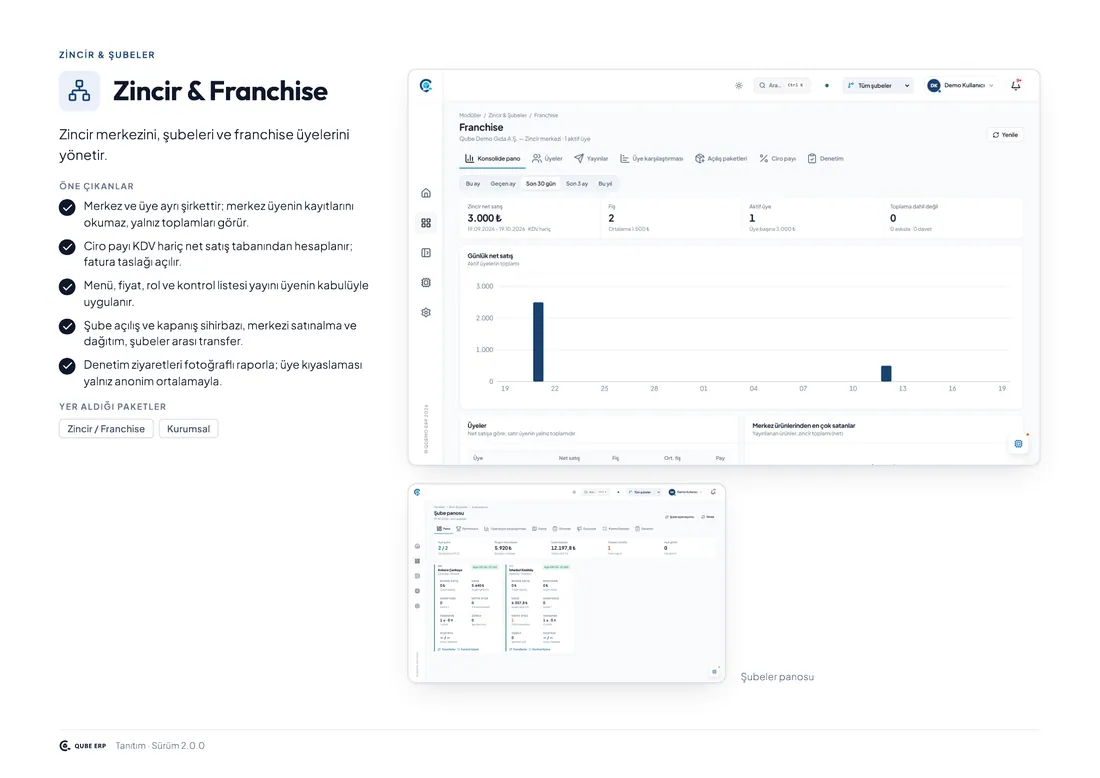This screenshot has width=1100, height=778.
Task: Click the Ara search field in Franchise window
Action: point(782,86)
